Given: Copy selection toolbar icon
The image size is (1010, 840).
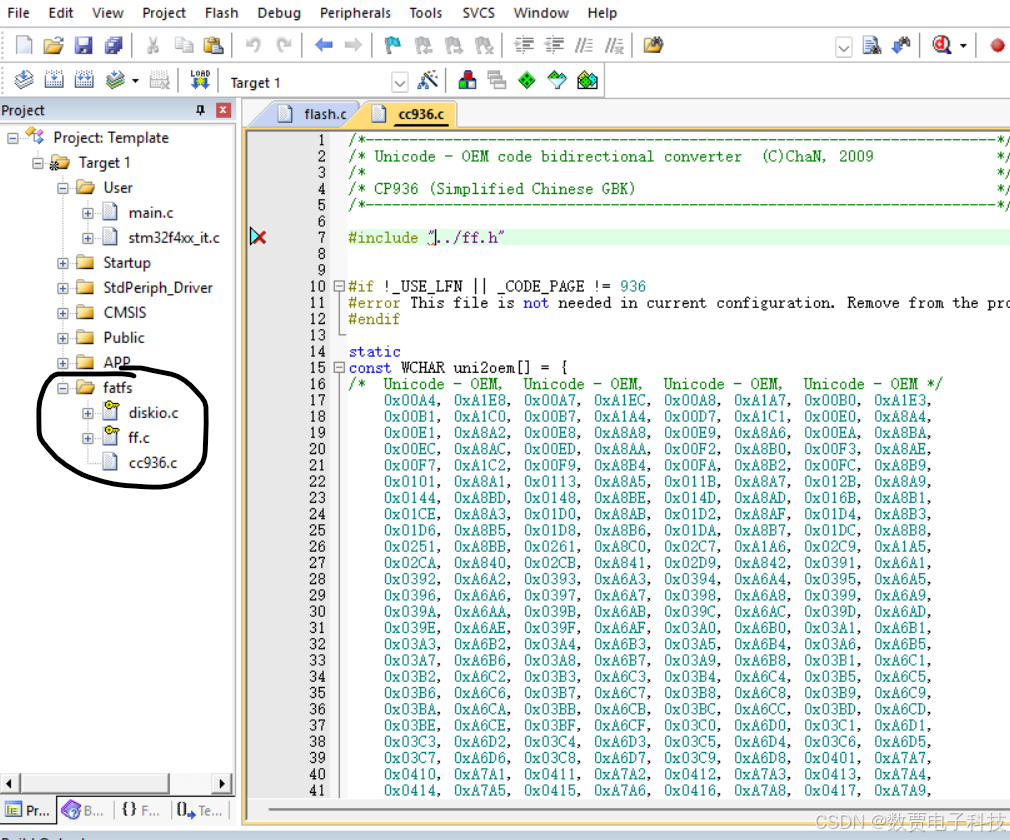Looking at the screenshot, I should (184, 45).
